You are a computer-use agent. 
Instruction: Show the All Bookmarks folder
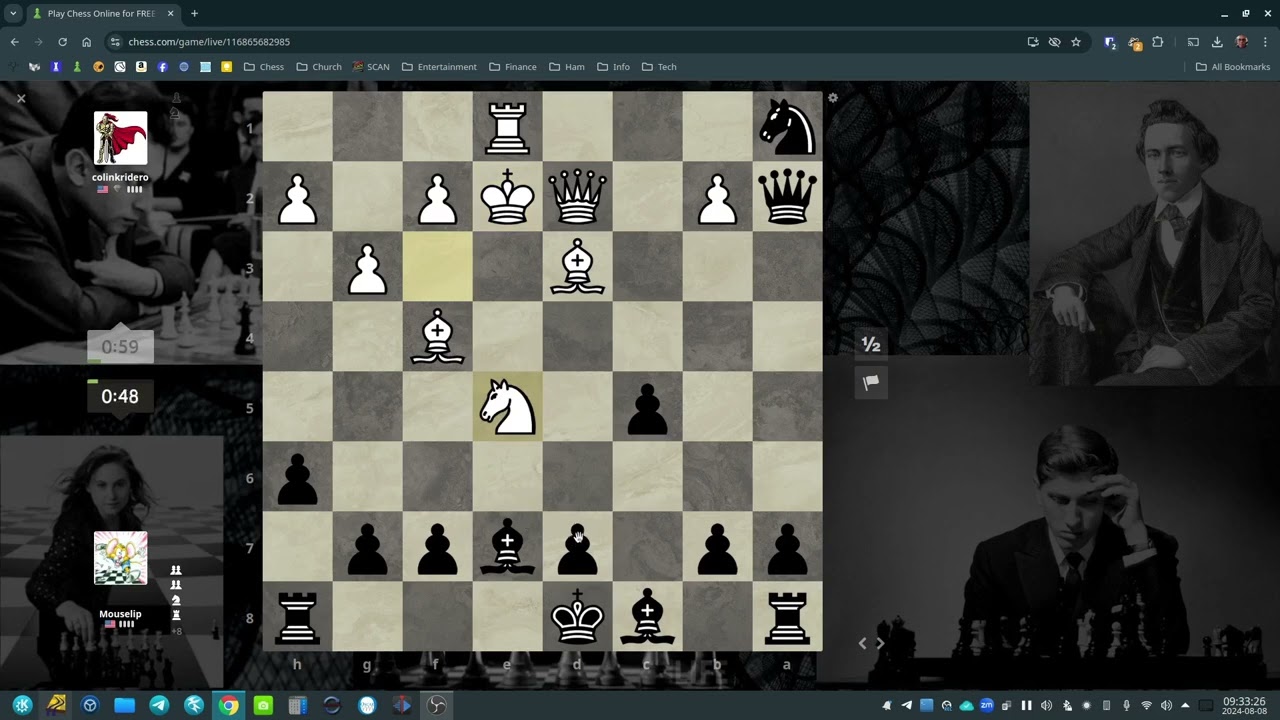[x=1233, y=67]
